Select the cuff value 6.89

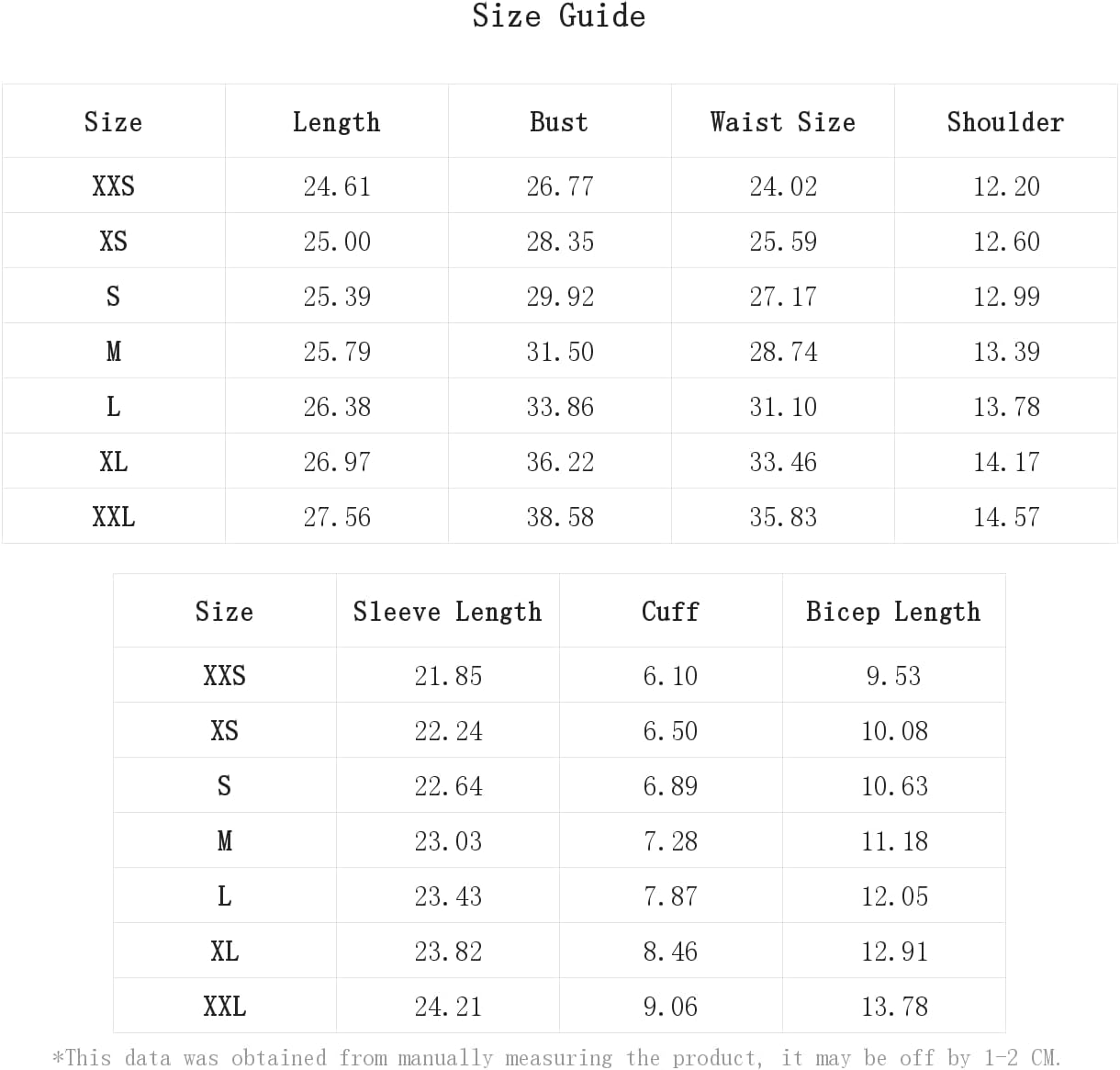[670, 786]
